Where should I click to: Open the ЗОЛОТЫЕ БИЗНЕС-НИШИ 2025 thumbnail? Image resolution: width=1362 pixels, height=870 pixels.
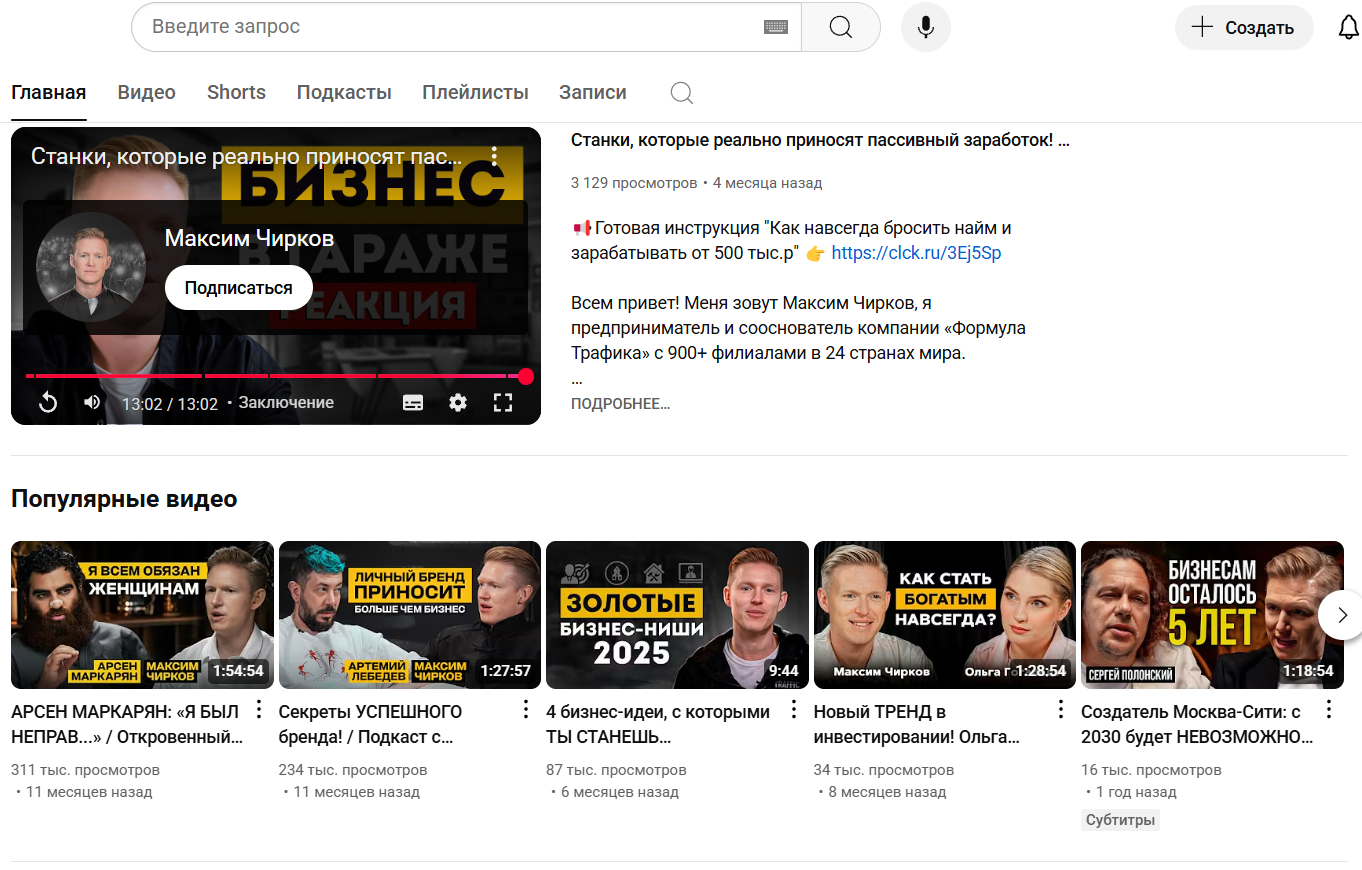tap(677, 615)
